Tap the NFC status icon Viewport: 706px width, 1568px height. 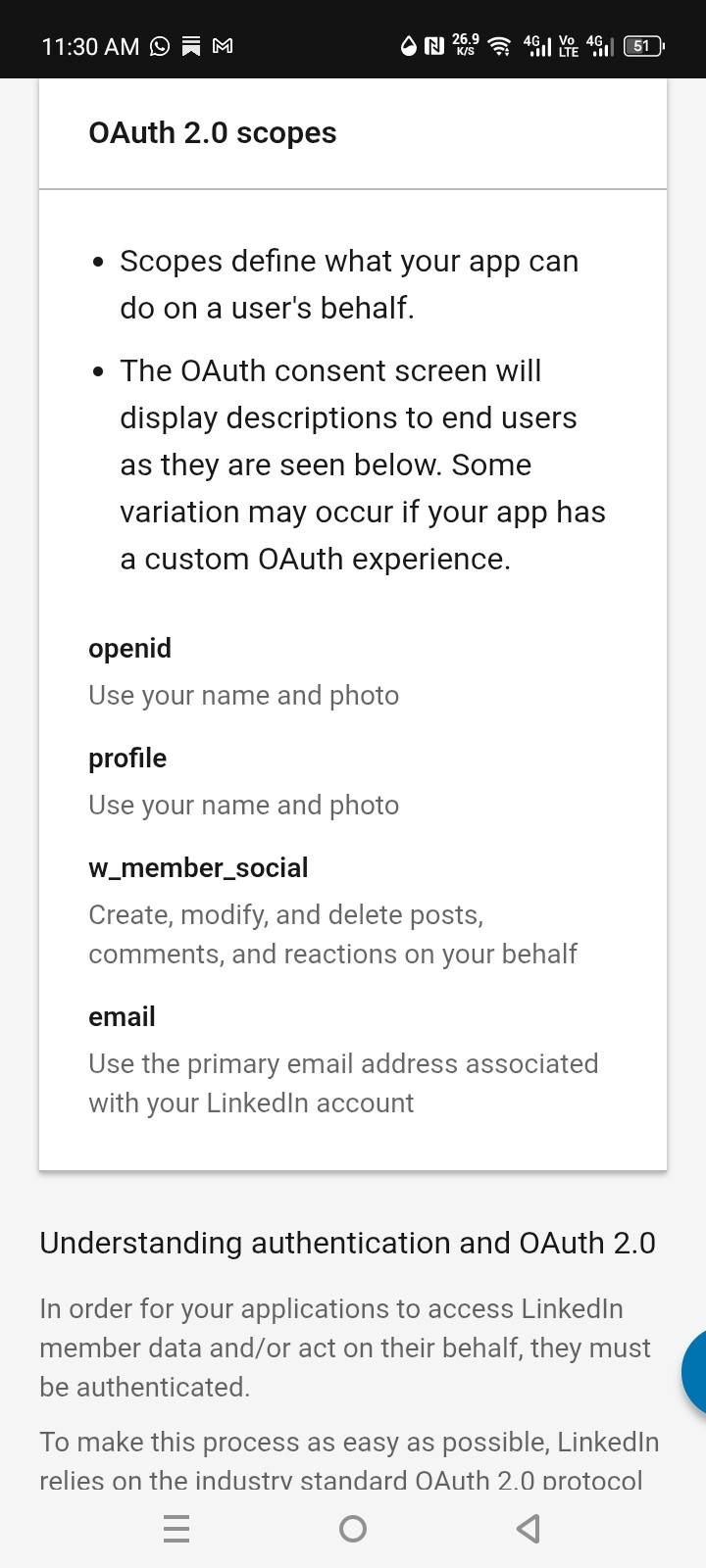point(434,46)
